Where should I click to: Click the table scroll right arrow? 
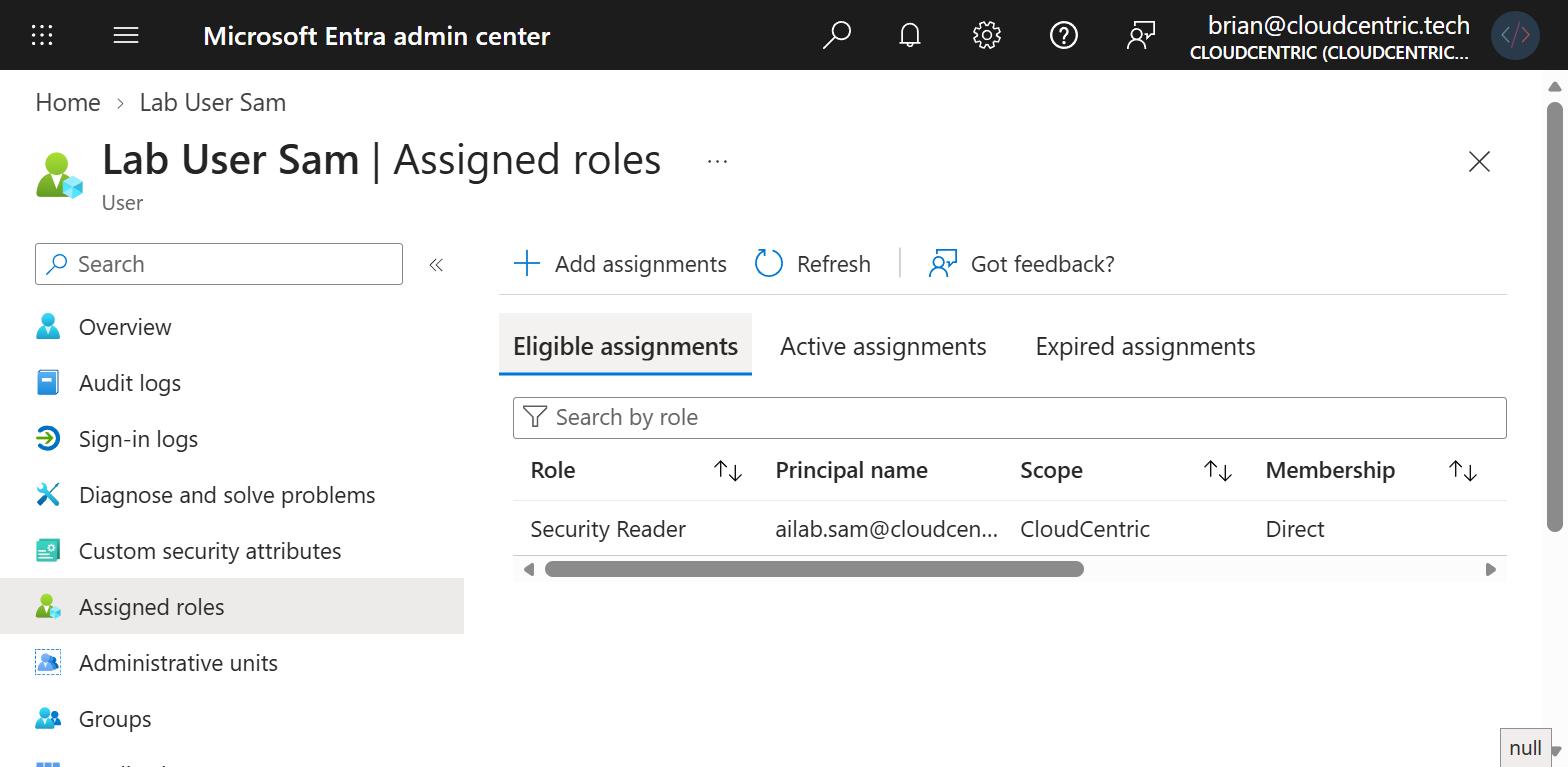point(1490,569)
